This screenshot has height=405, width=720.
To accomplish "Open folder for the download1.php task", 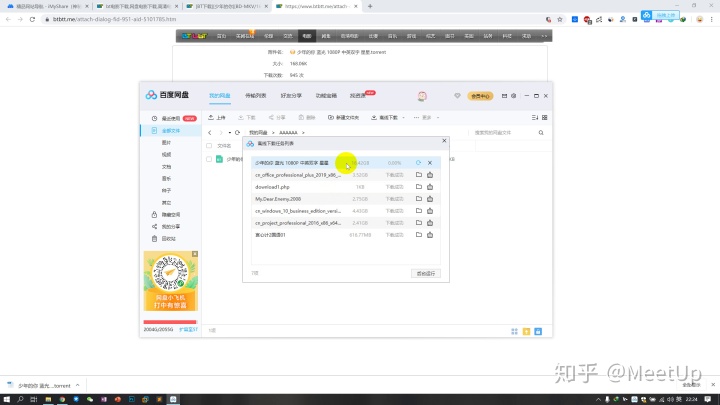I will (419, 187).
